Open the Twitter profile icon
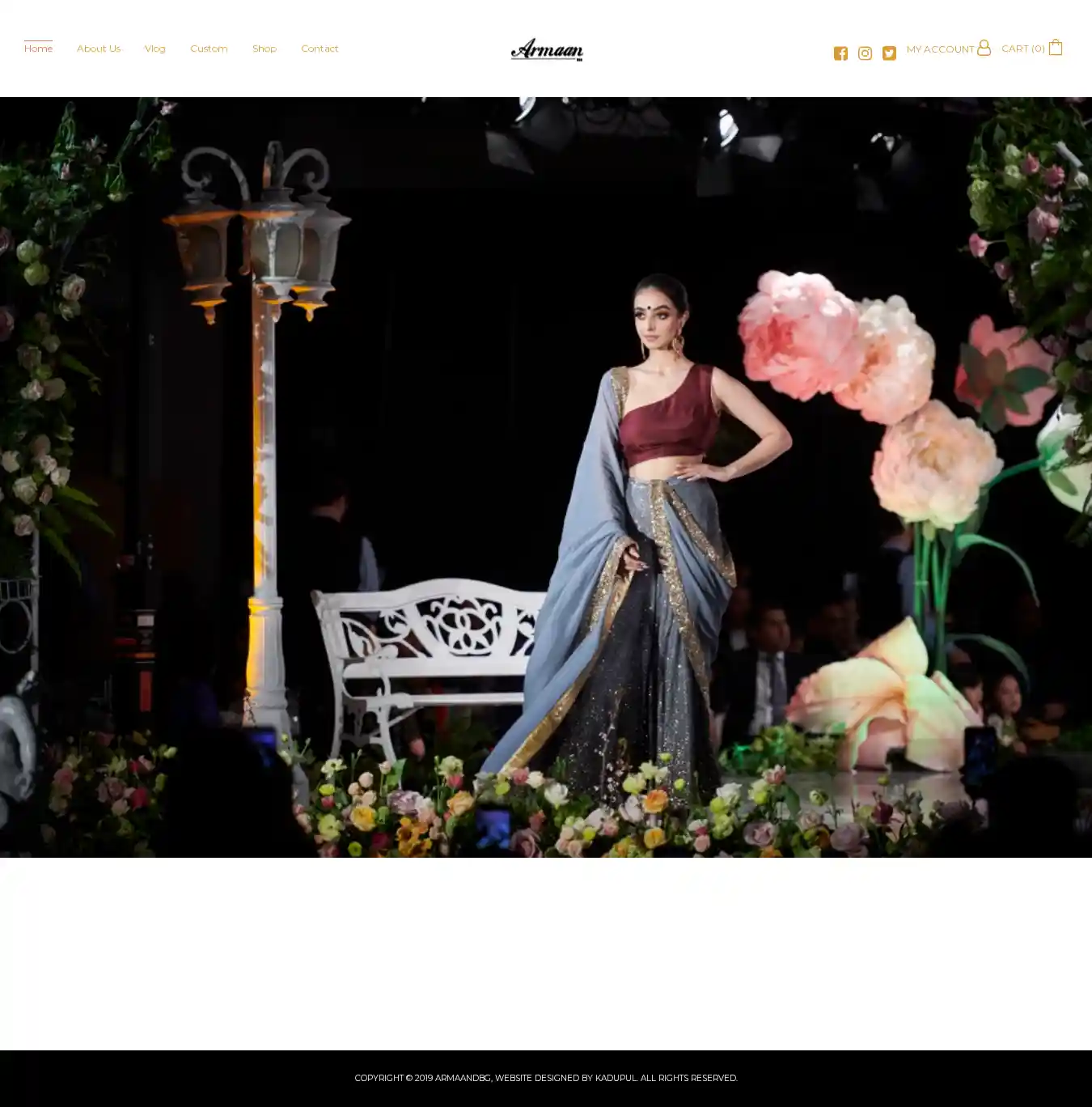Viewport: 1092px width, 1107px height. [x=889, y=53]
